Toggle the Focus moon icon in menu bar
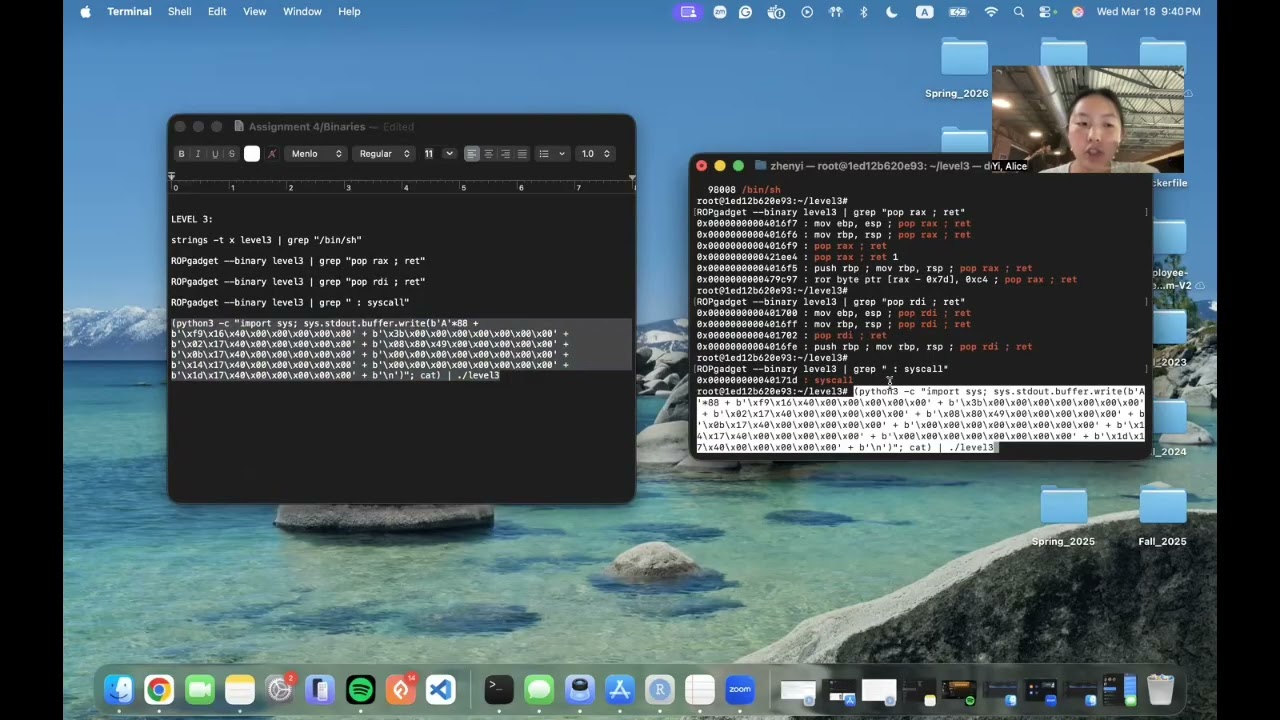The image size is (1280, 720). pos(892,12)
